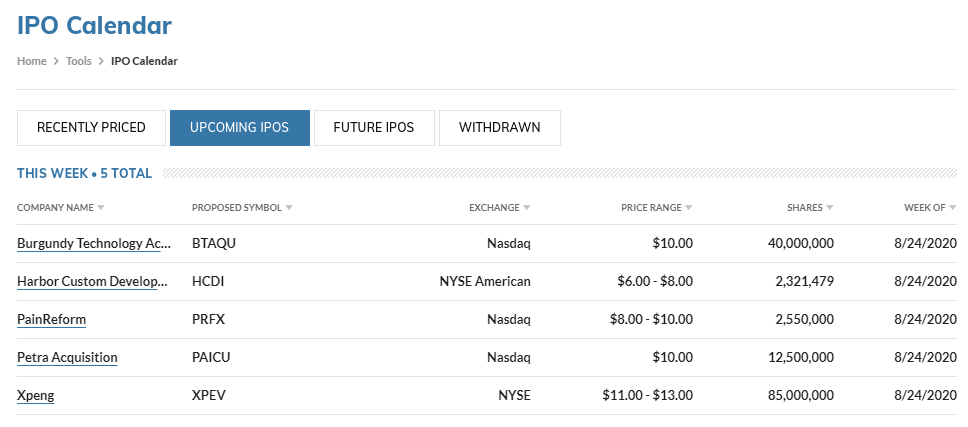Click the PAICU symbol cell
This screenshot has height=427, width=968.
coord(211,358)
